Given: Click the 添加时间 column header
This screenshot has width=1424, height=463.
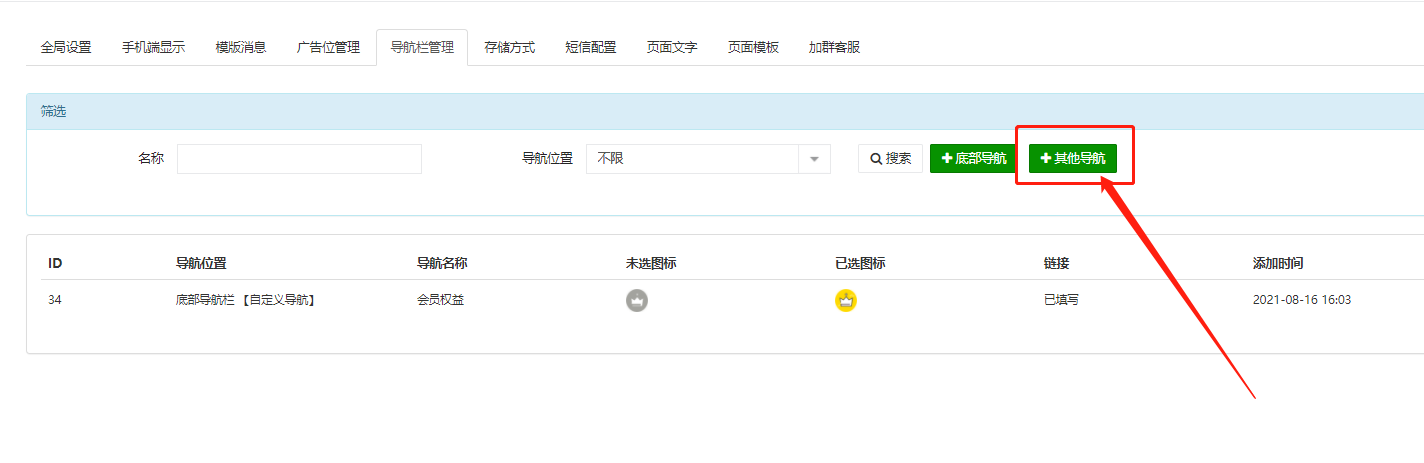Looking at the screenshot, I should point(1278,263).
